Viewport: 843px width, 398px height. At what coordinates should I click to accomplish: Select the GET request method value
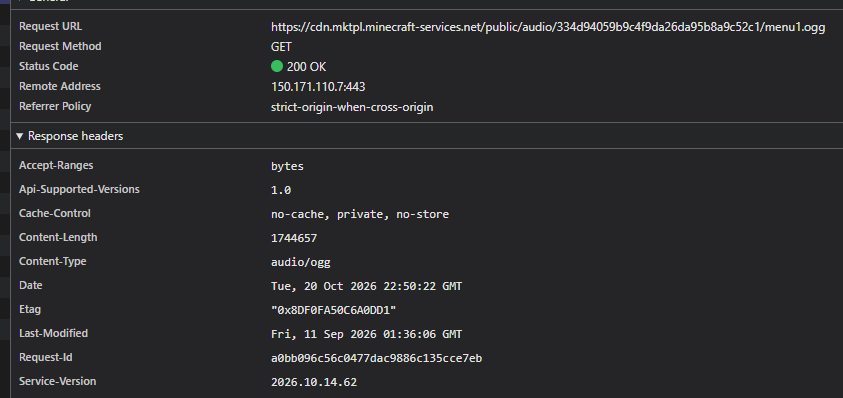click(281, 47)
